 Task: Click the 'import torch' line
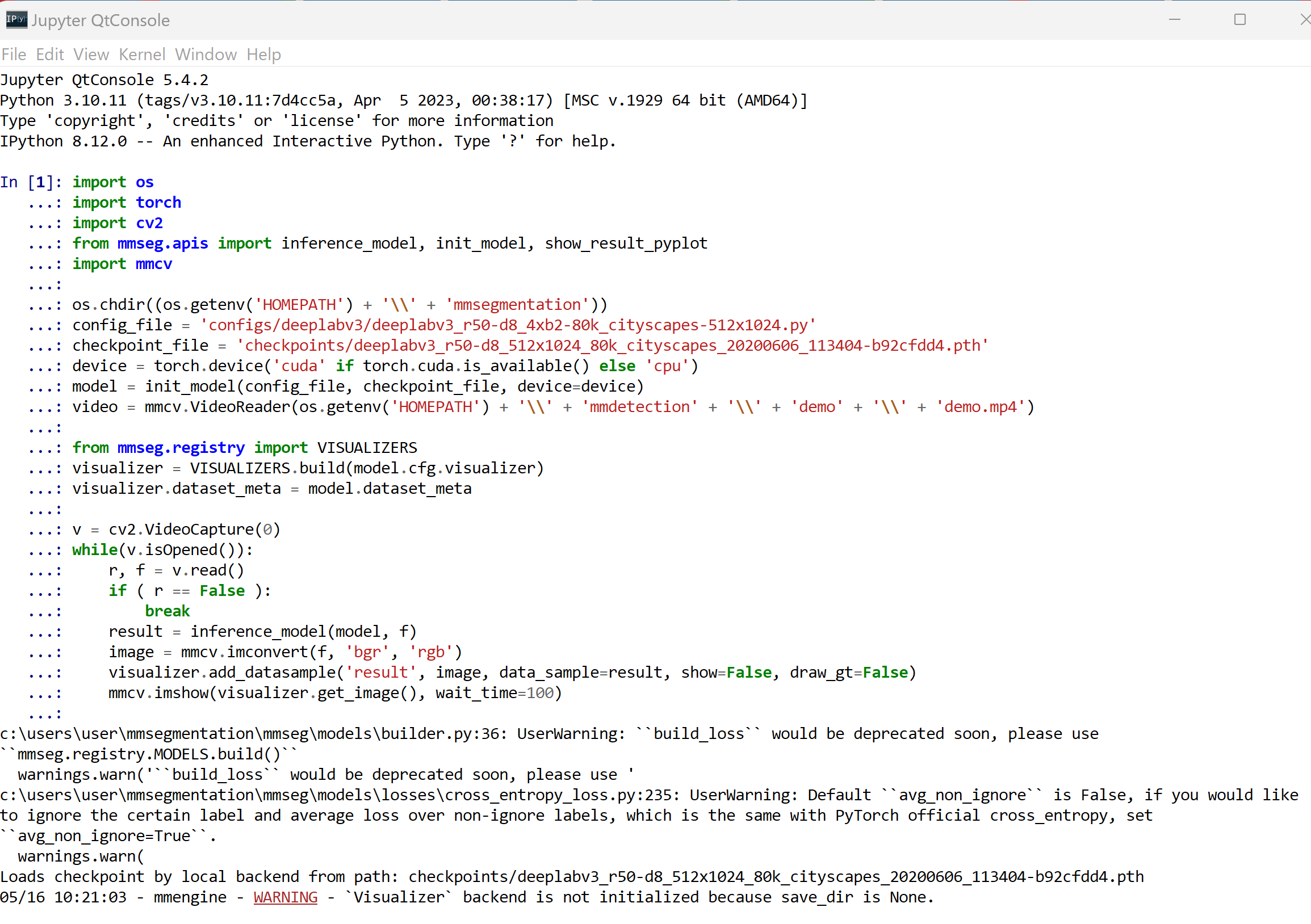pyautogui.click(x=127, y=203)
